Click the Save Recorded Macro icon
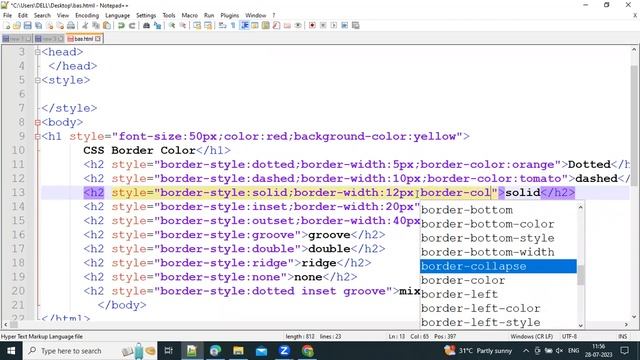 click(x=356, y=25)
